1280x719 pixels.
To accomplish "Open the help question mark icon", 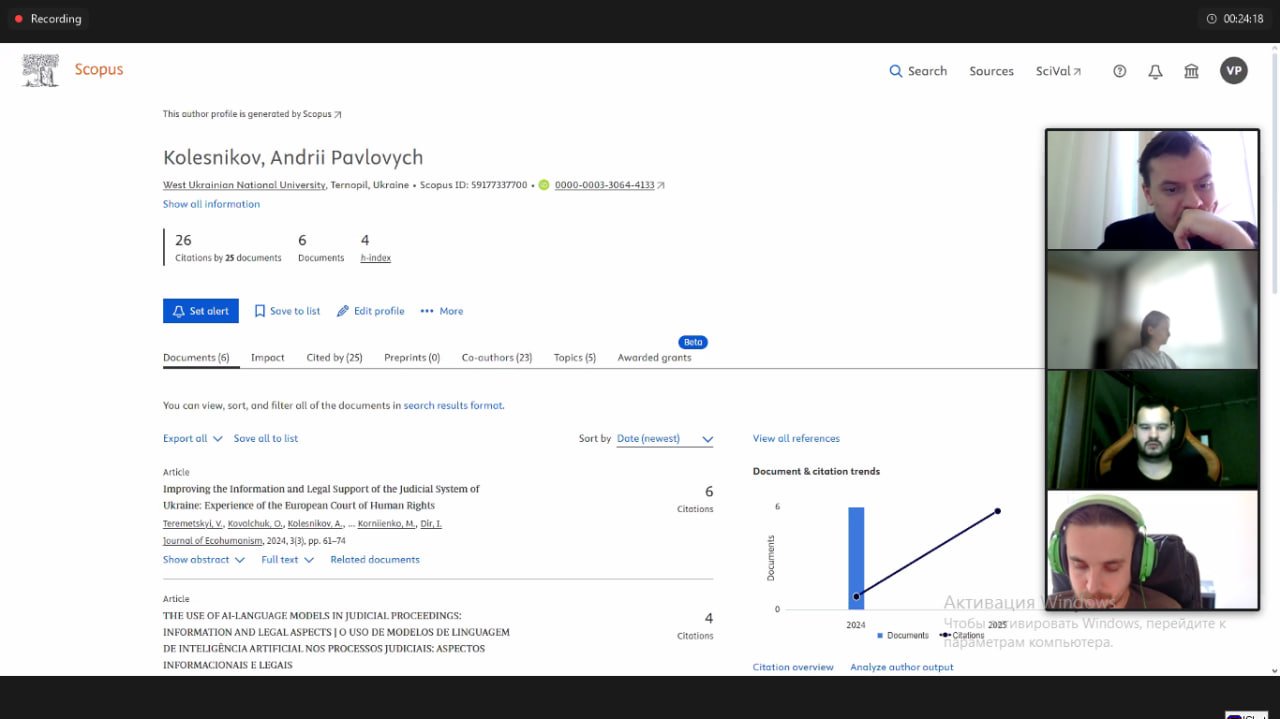I will click(1119, 71).
